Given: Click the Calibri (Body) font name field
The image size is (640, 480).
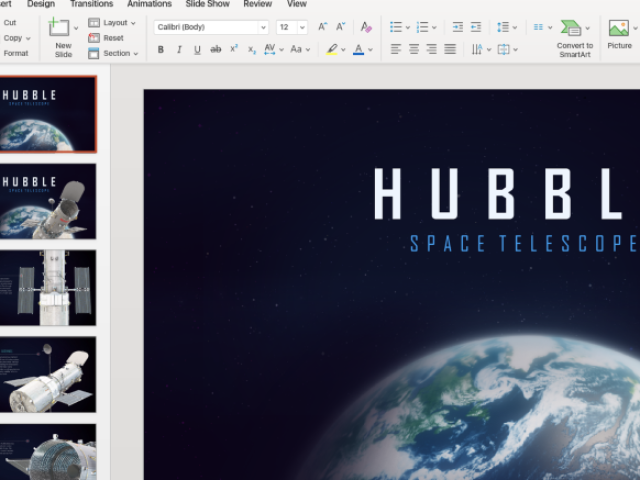Looking at the screenshot, I should pyautogui.click(x=206, y=27).
